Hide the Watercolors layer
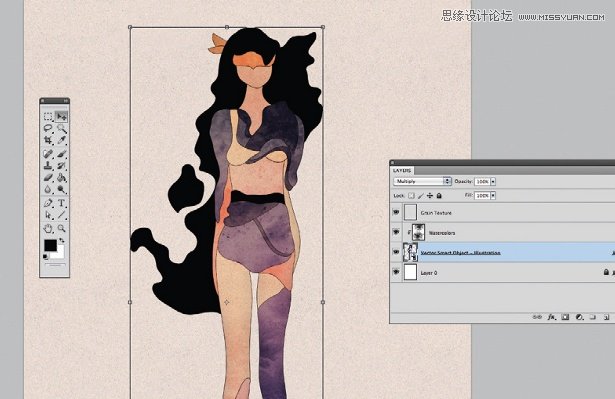 [396, 232]
